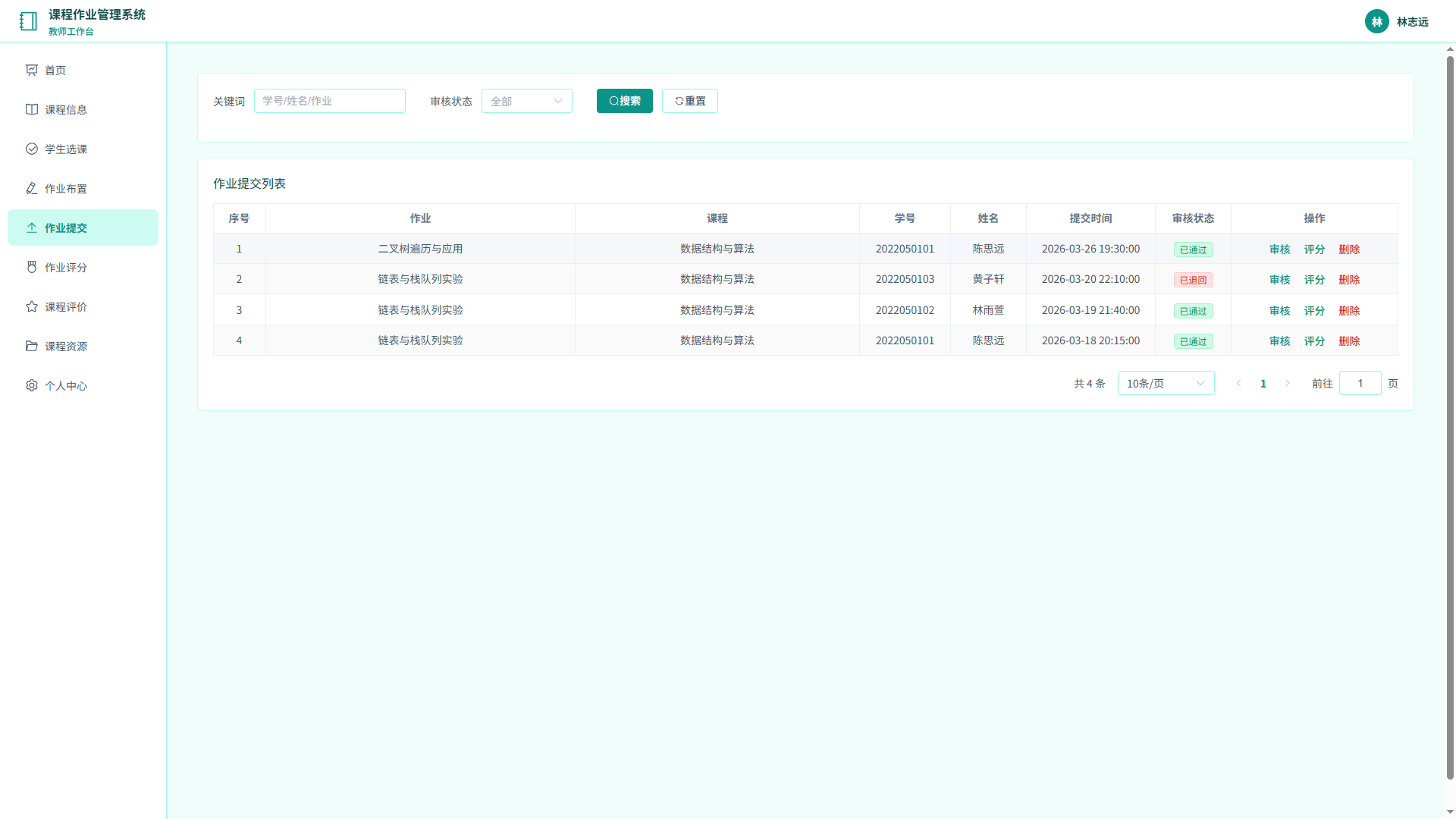Image resolution: width=1456 pixels, height=819 pixels.
Task: Open 首页 from the sidebar
Action: (x=83, y=70)
